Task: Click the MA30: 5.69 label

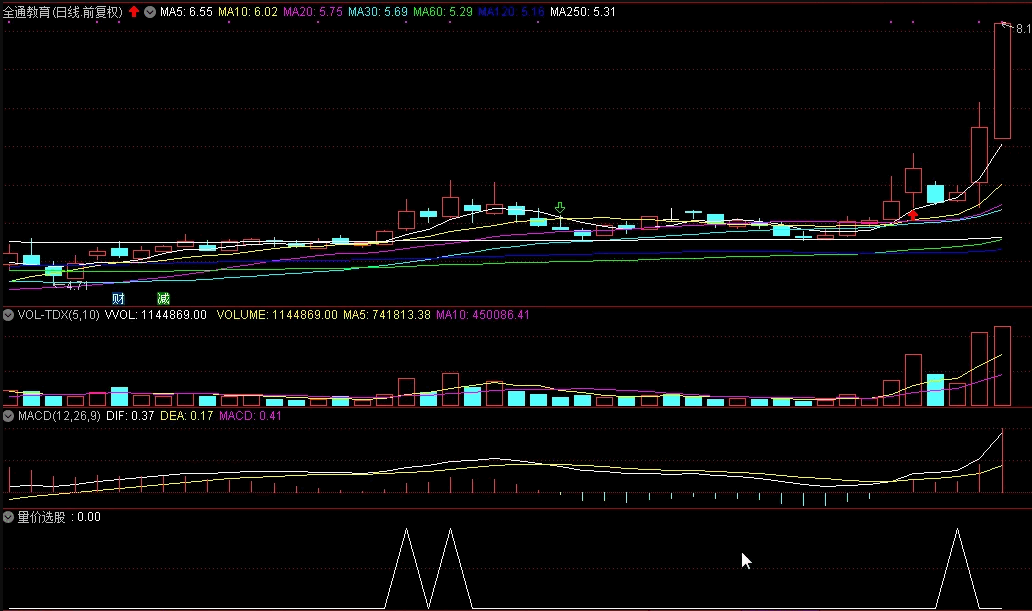Action: [x=378, y=12]
